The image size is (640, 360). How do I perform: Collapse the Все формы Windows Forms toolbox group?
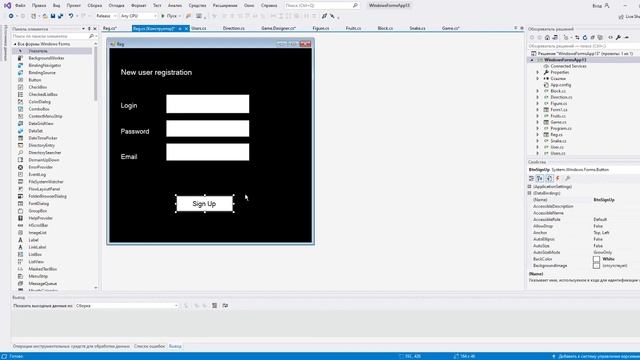coord(15,44)
